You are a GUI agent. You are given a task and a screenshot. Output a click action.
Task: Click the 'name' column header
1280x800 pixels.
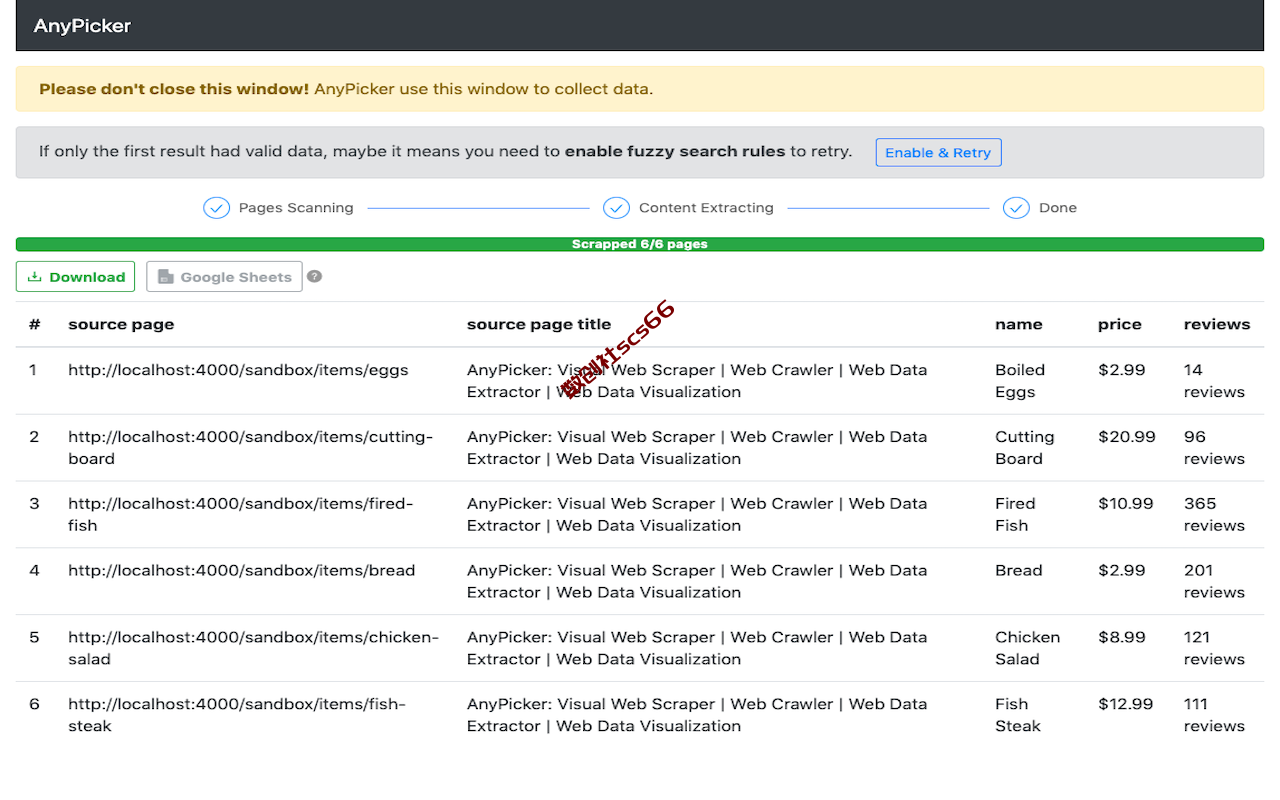click(1019, 324)
